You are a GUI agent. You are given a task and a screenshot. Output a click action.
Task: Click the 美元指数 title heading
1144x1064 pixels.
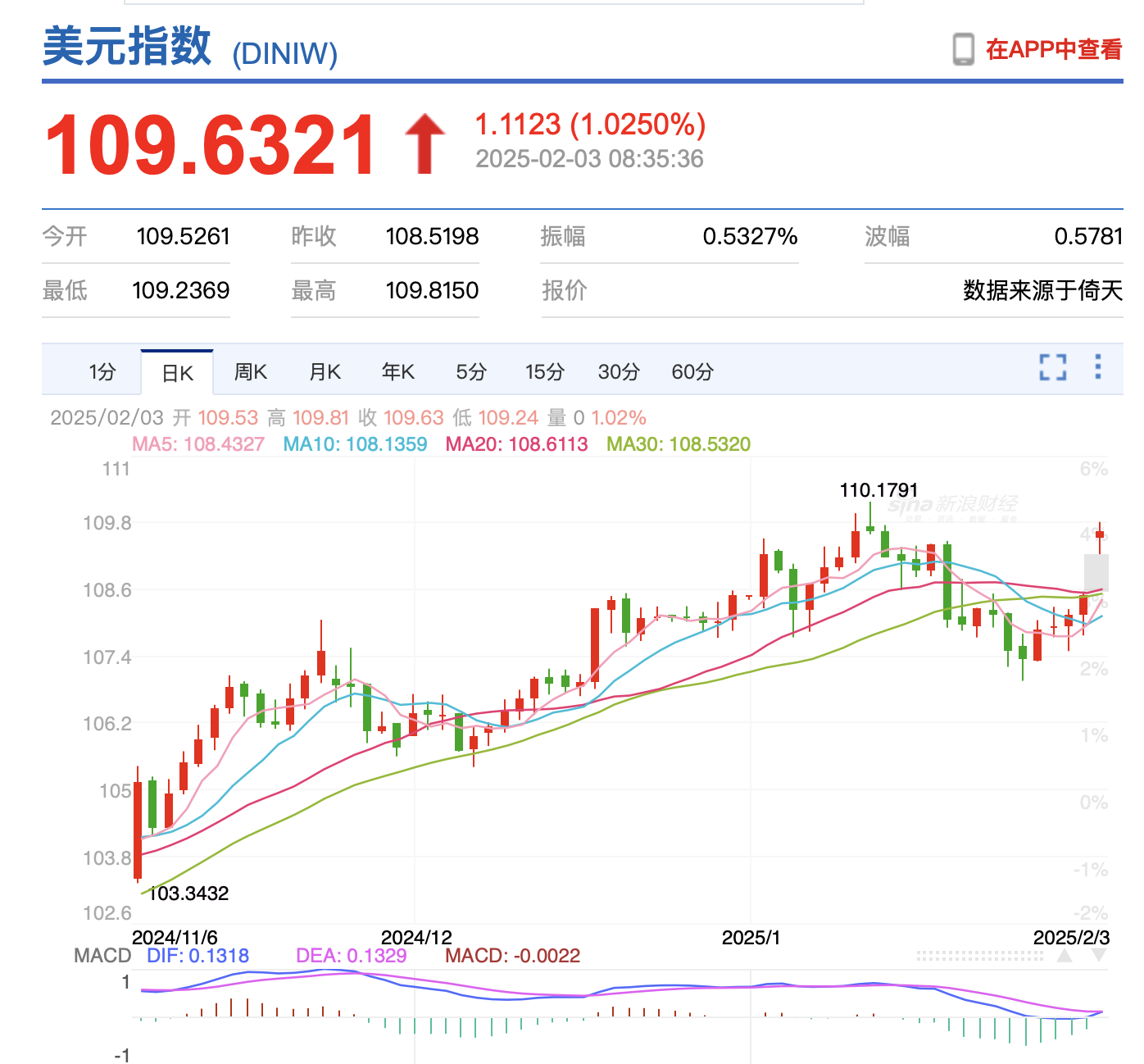click(128, 49)
